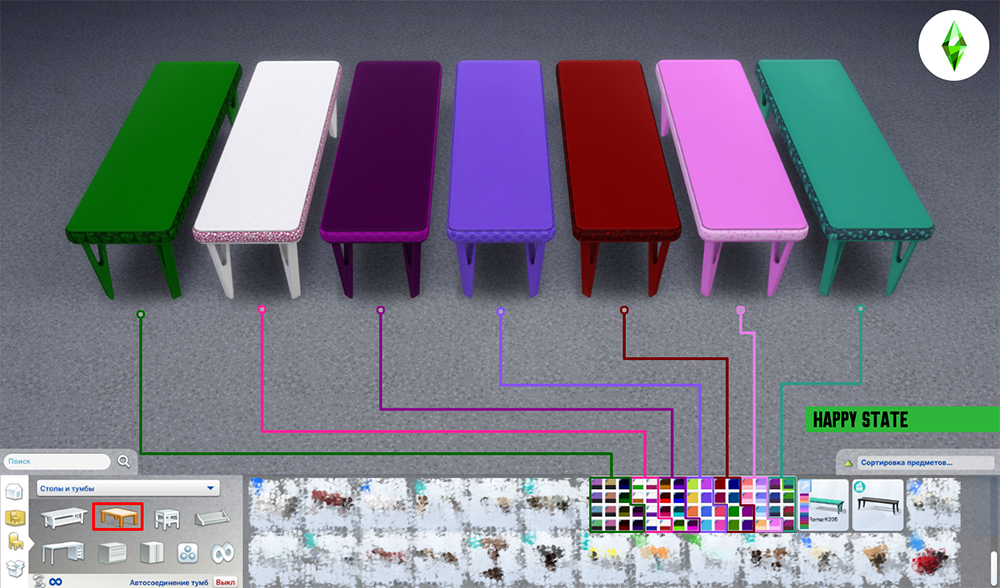Screen dimensions: 1000x588
Task: Choose the three-circles miscellaneous category icon
Action: pos(188,554)
